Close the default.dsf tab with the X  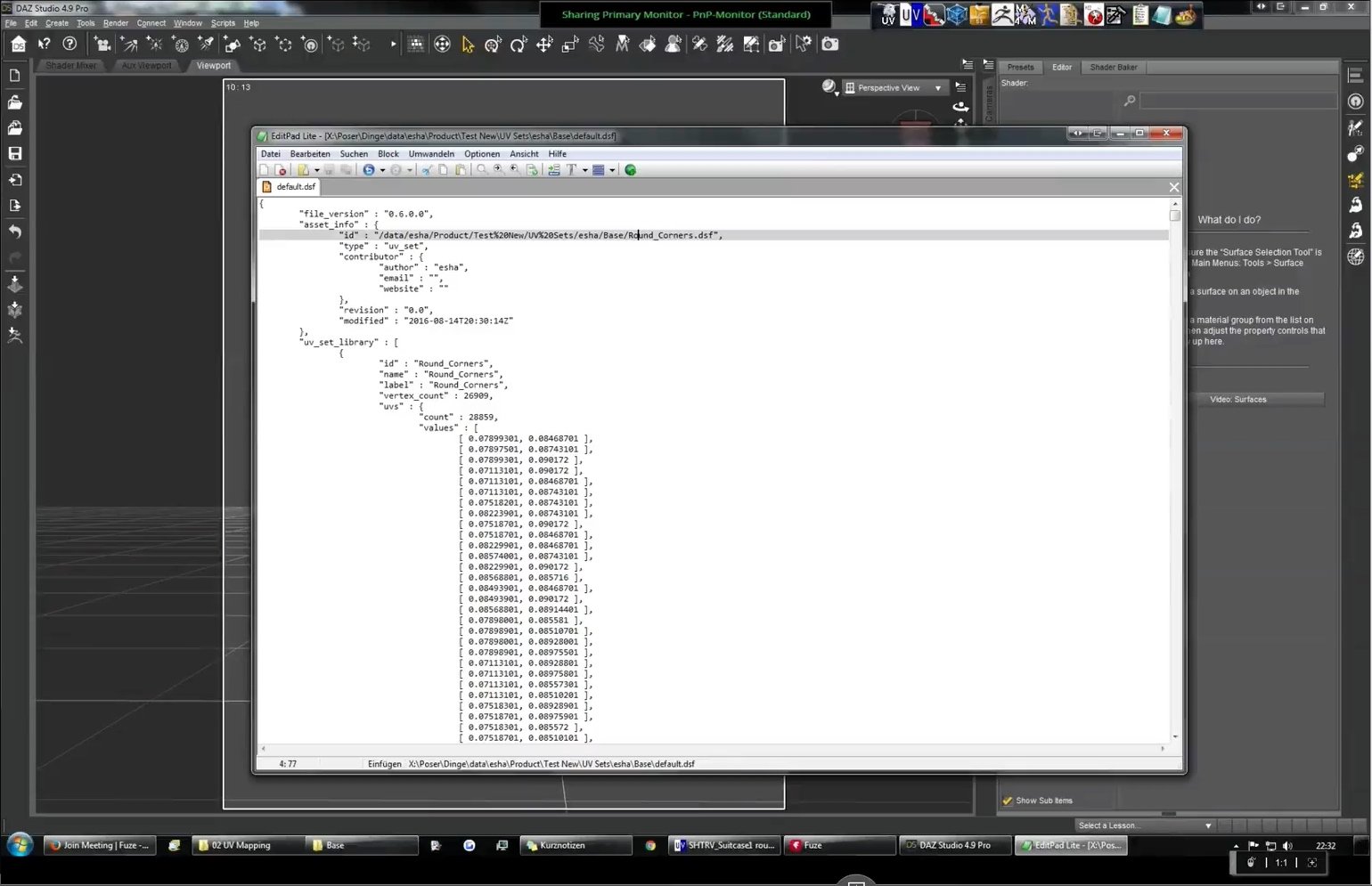coord(1173,187)
